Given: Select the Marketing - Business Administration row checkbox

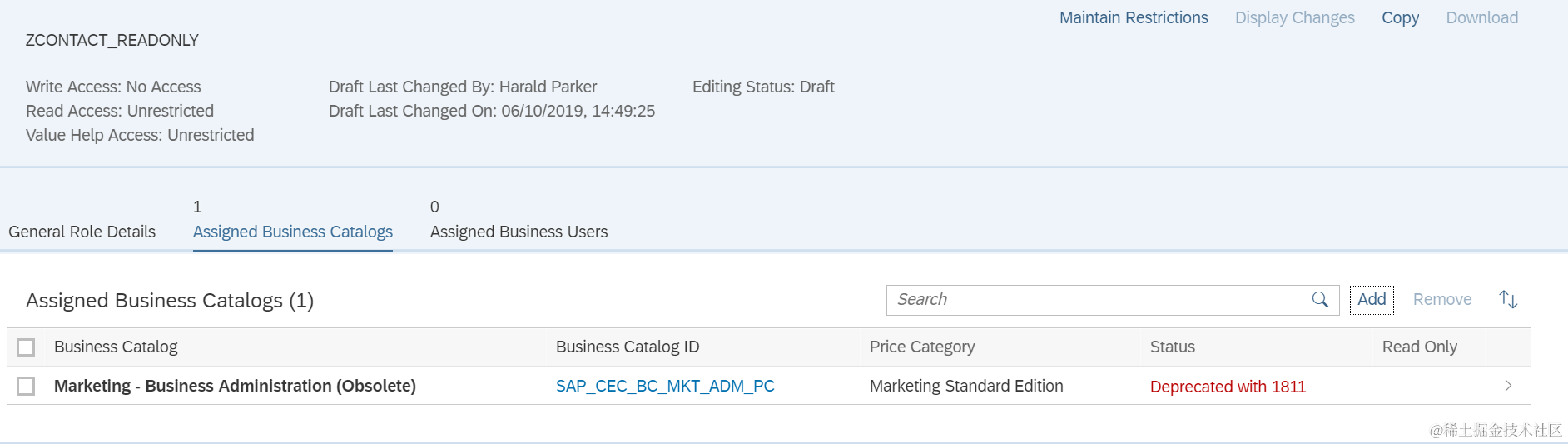Looking at the screenshot, I should point(27,387).
